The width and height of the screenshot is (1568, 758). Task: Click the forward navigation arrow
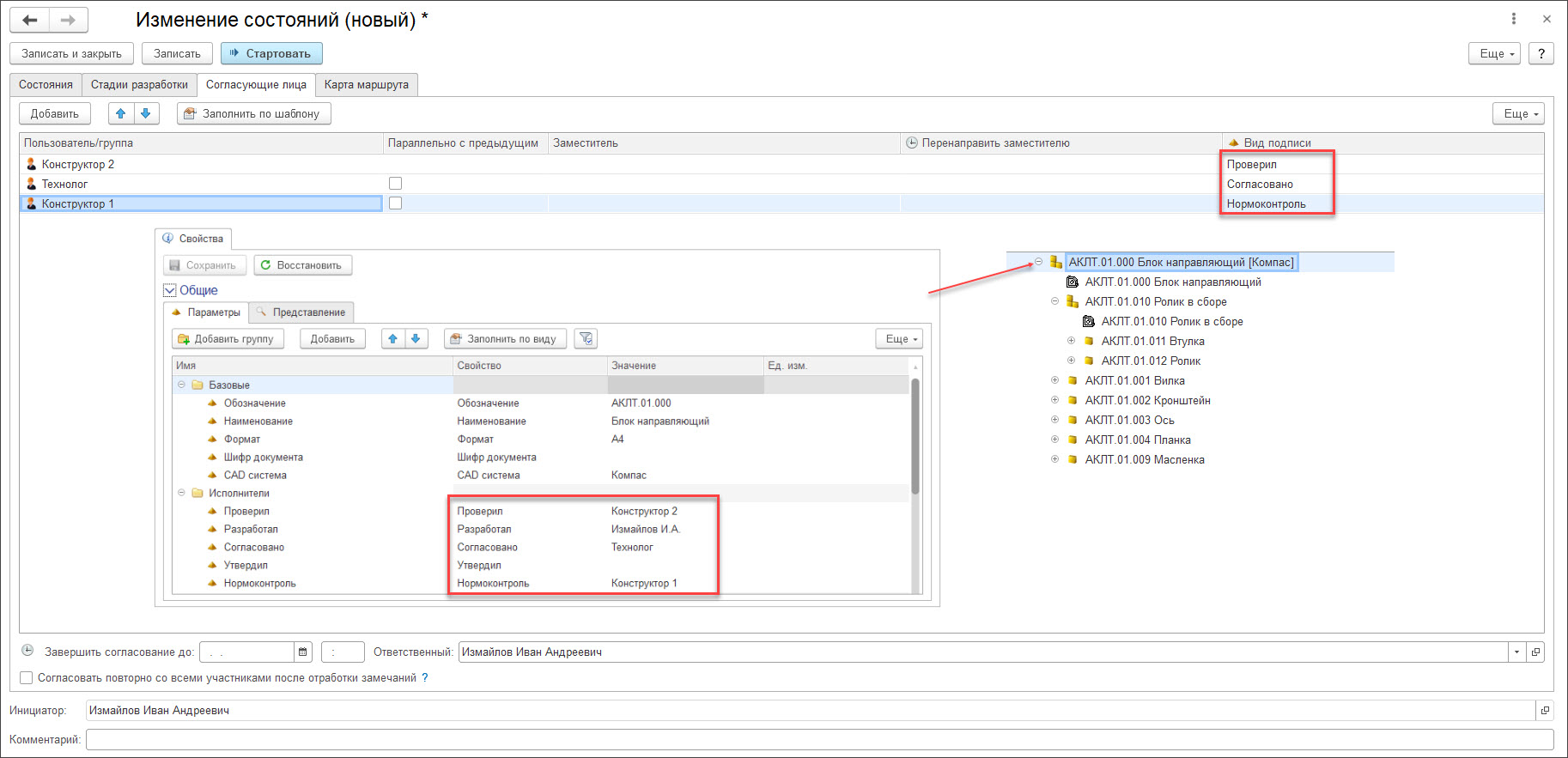pyautogui.click(x=68, y=20)
